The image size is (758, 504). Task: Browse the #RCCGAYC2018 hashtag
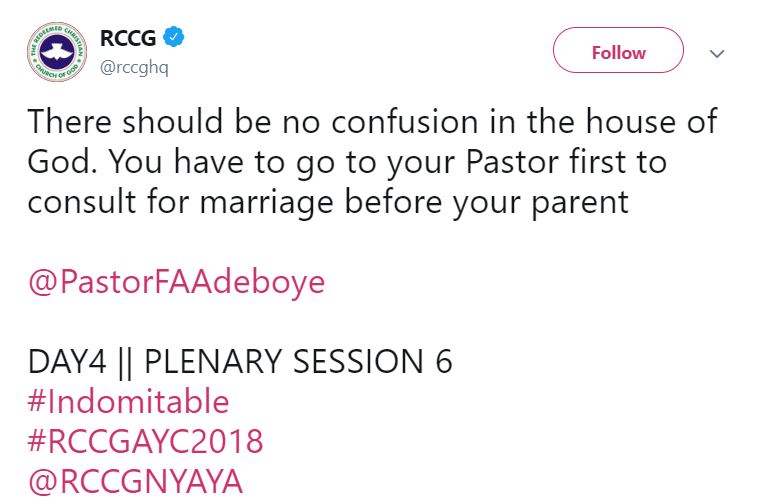pyautogui.click(x=145, y=442)
